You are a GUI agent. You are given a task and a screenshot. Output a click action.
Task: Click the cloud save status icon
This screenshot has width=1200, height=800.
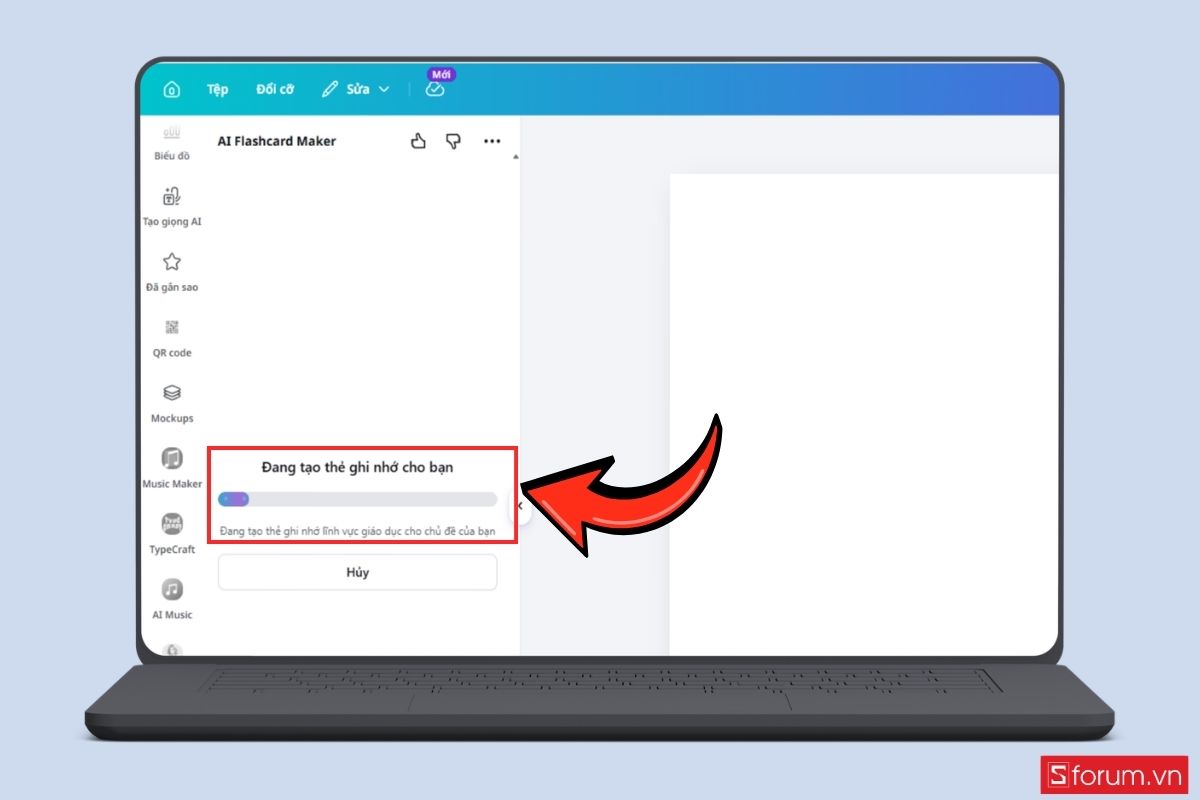tap(434, 89)
